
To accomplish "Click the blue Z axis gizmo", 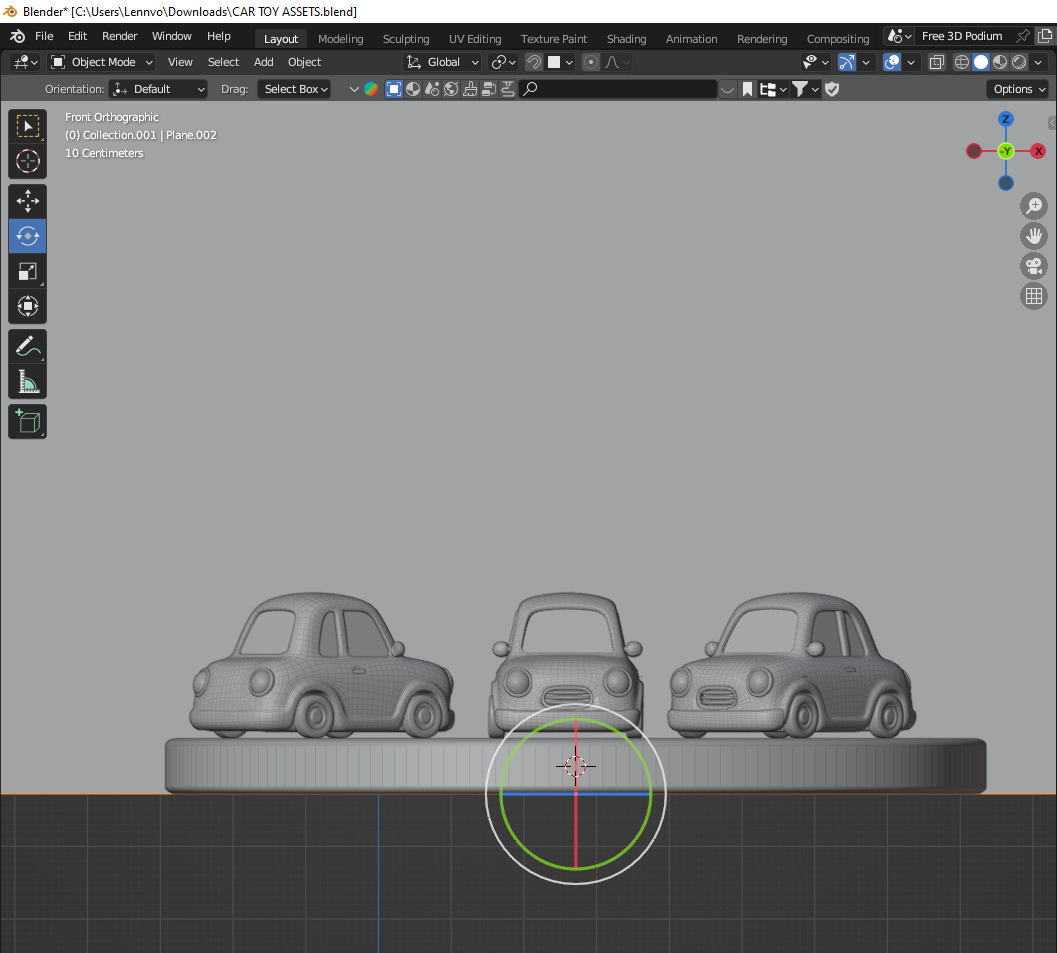I will point(1006,119).
